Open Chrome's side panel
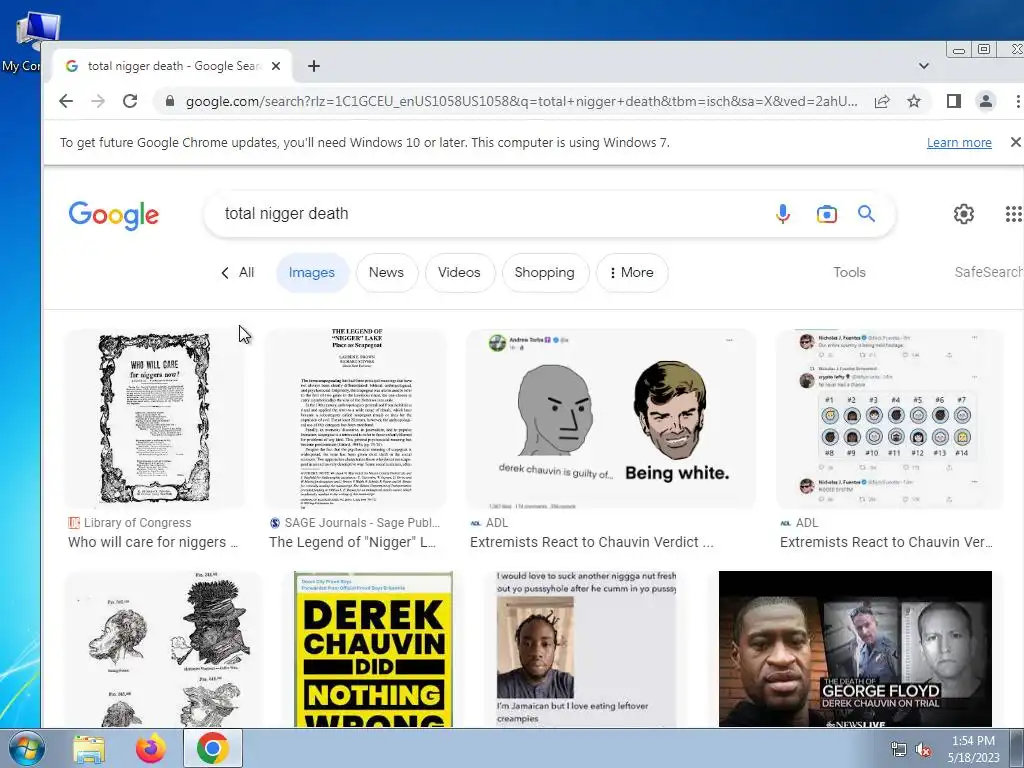Viewport: 1024px width, 768px height. pyautogui.click(x=953, y=101)
